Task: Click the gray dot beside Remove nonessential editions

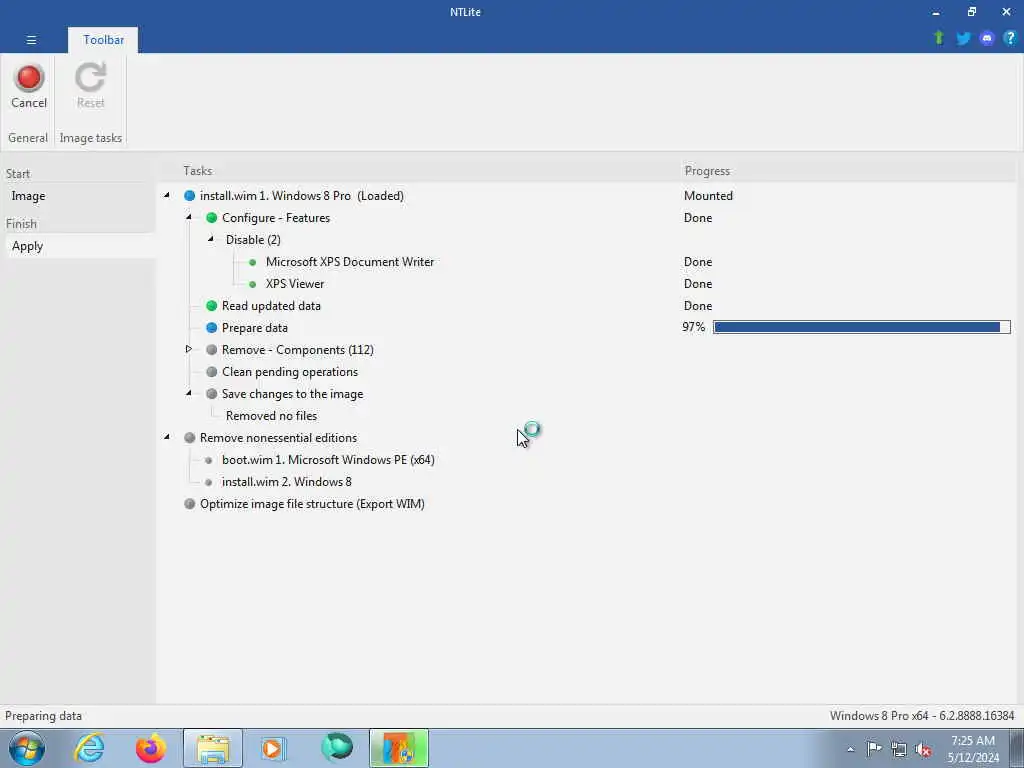Action: pyautogui.click(x=189, y=438)
